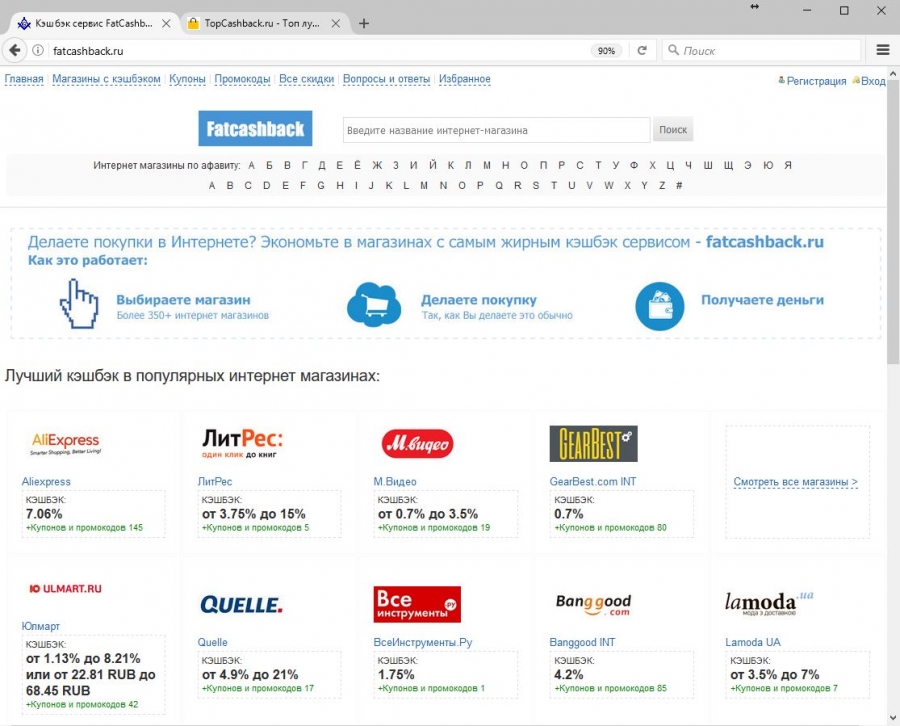This screenshot has width=900, height=726.
Task: Click the wallet icon
Action: pos(660,306)
